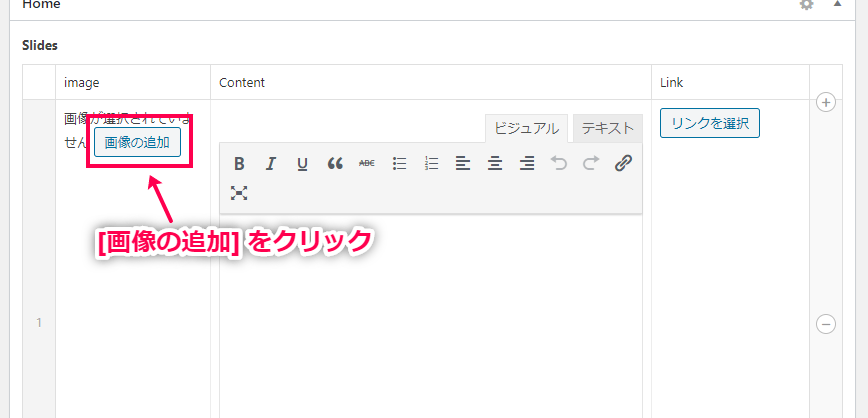Click the Slides field label
This screenshot has height=418, width=868.
[x=40, y=46]
